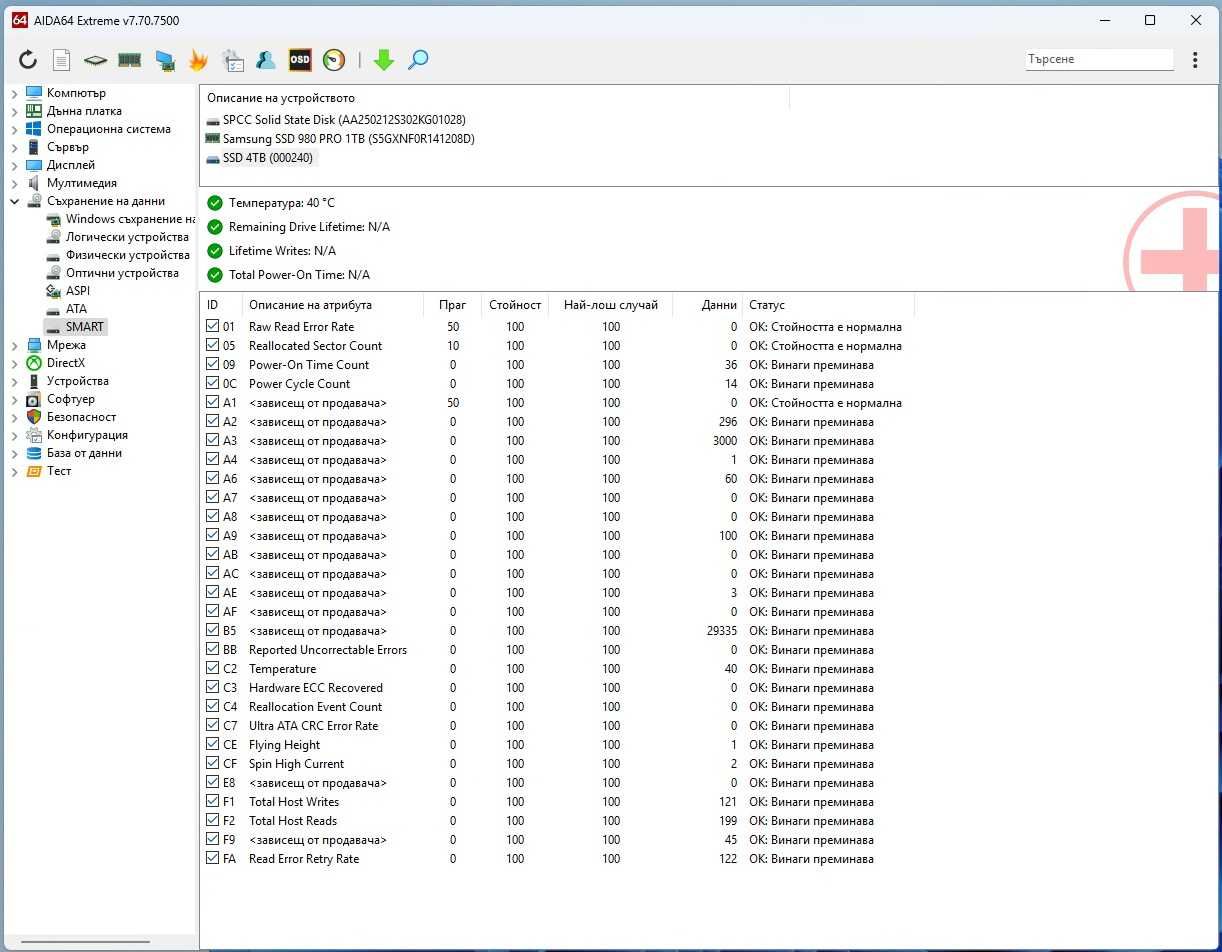Expand the Компютър tree node
Viewport: 1222px width, 952px height.
14,93
